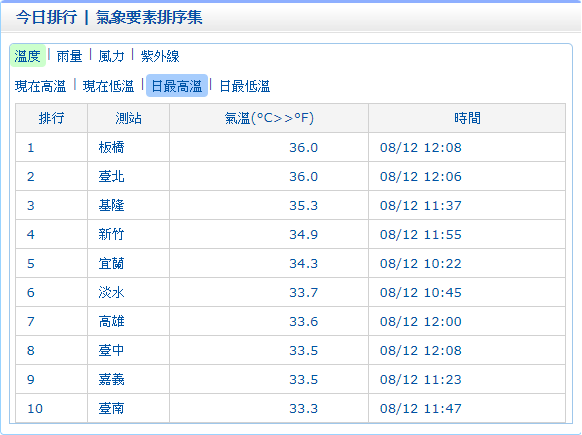Select station 淡水 in the table
The image size is (582, 435).
click(x=111, y=292)
